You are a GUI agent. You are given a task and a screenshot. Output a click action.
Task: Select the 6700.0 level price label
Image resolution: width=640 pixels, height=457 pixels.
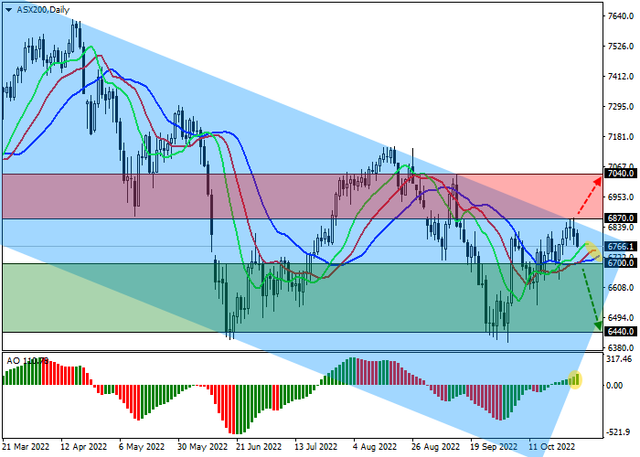[x=620, y=263]
